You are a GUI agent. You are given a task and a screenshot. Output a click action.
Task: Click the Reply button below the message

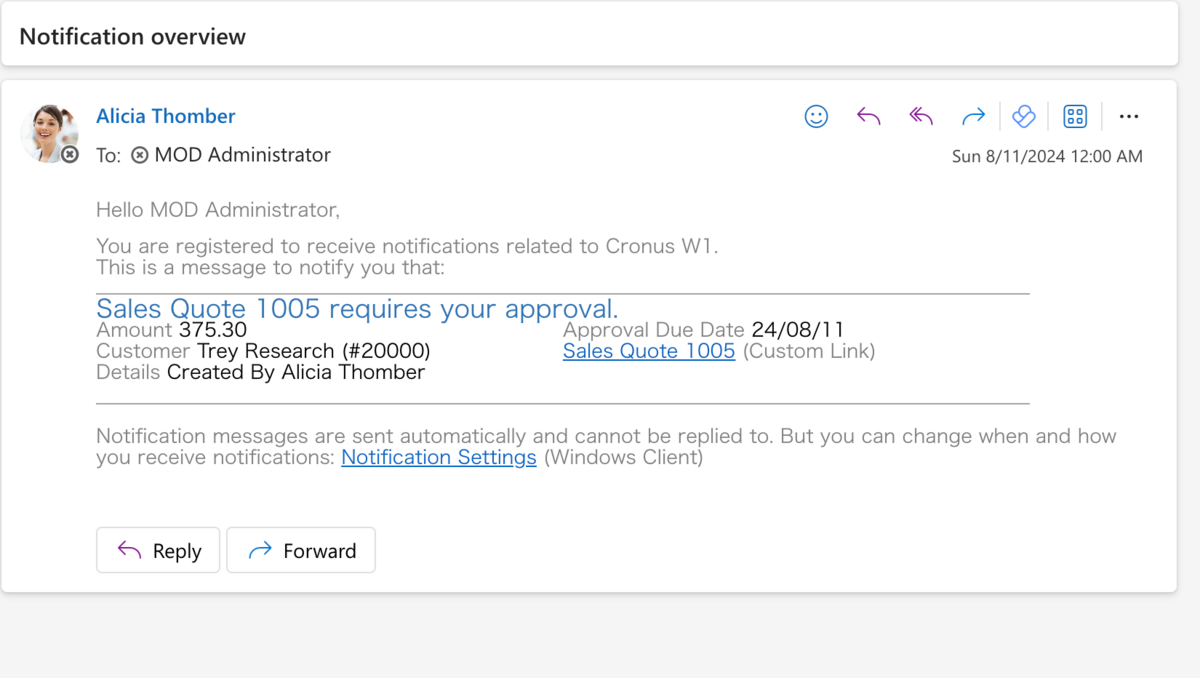157,550
